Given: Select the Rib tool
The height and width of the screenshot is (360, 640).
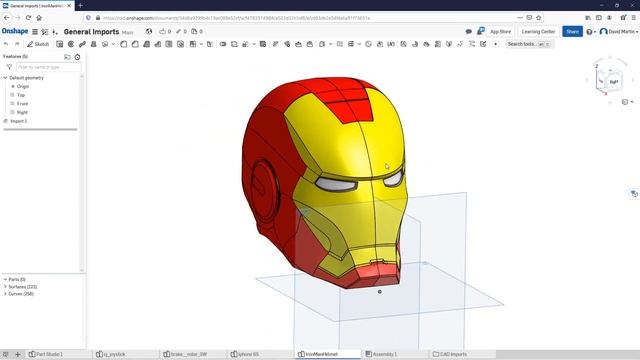Looking at the screenshot, I should tap(158, 44).
